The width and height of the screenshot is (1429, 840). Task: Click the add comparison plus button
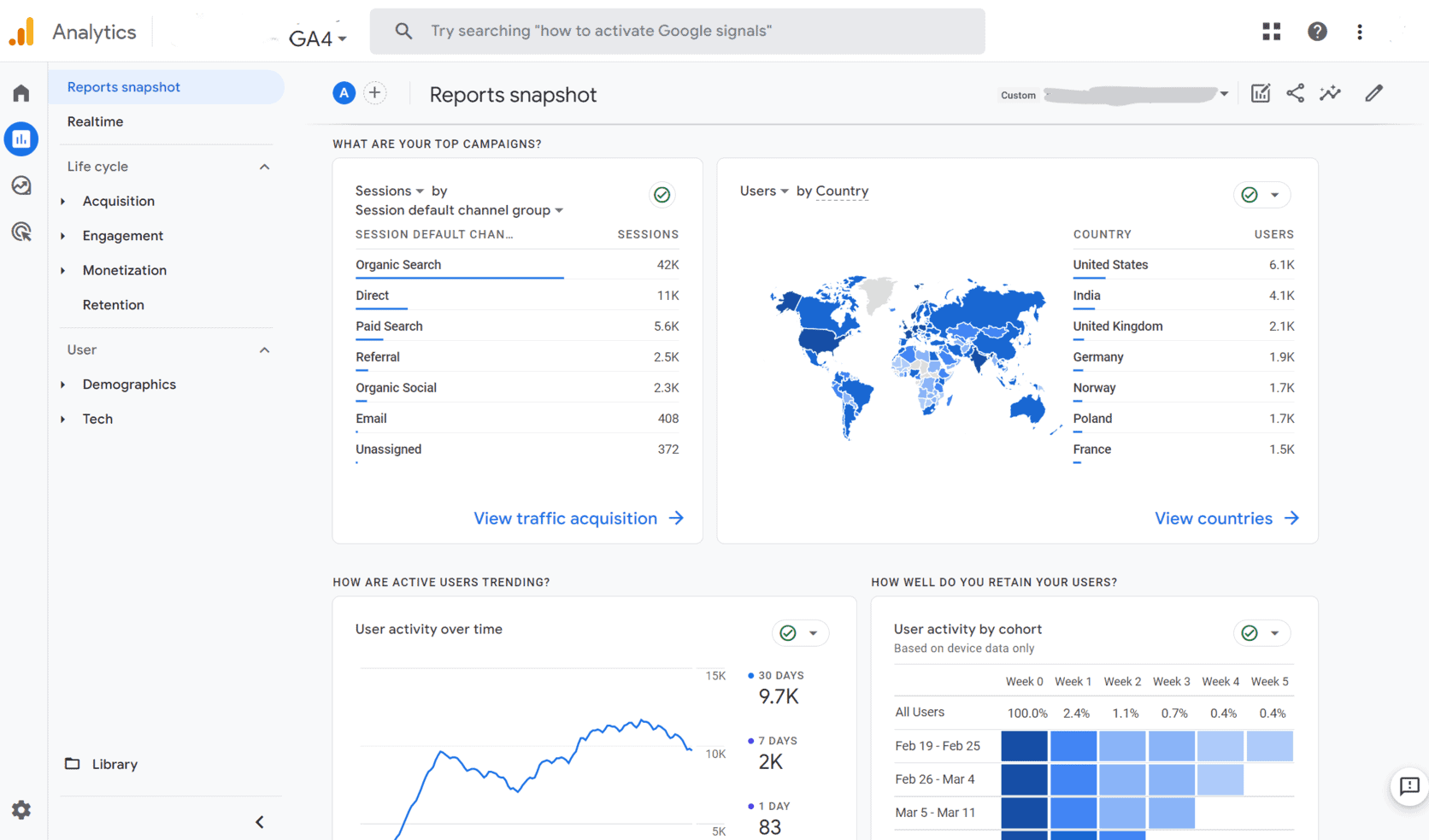coord(374,93)
